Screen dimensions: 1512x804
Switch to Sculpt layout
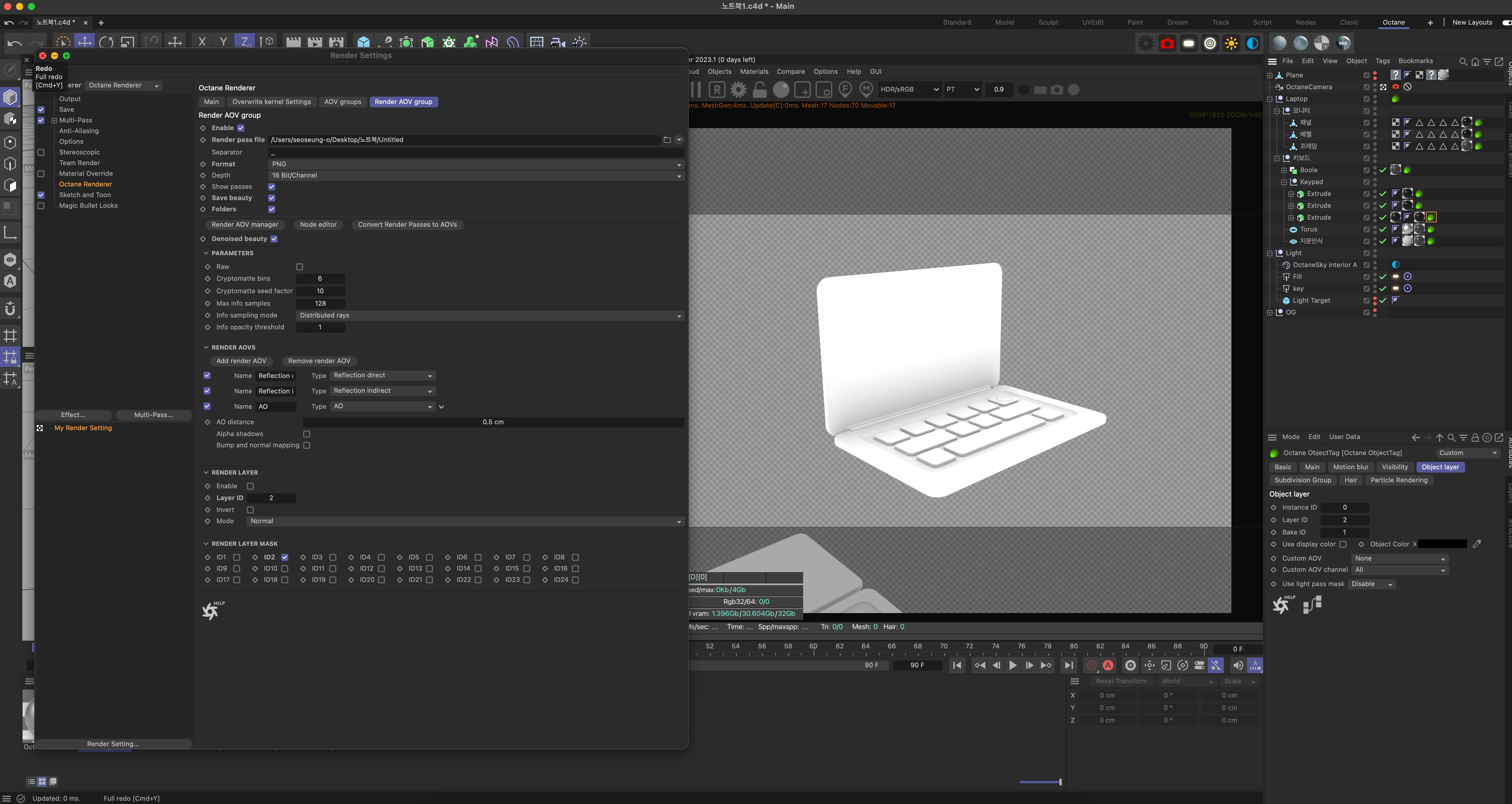pyautogui.click(x=1048, y=22)
